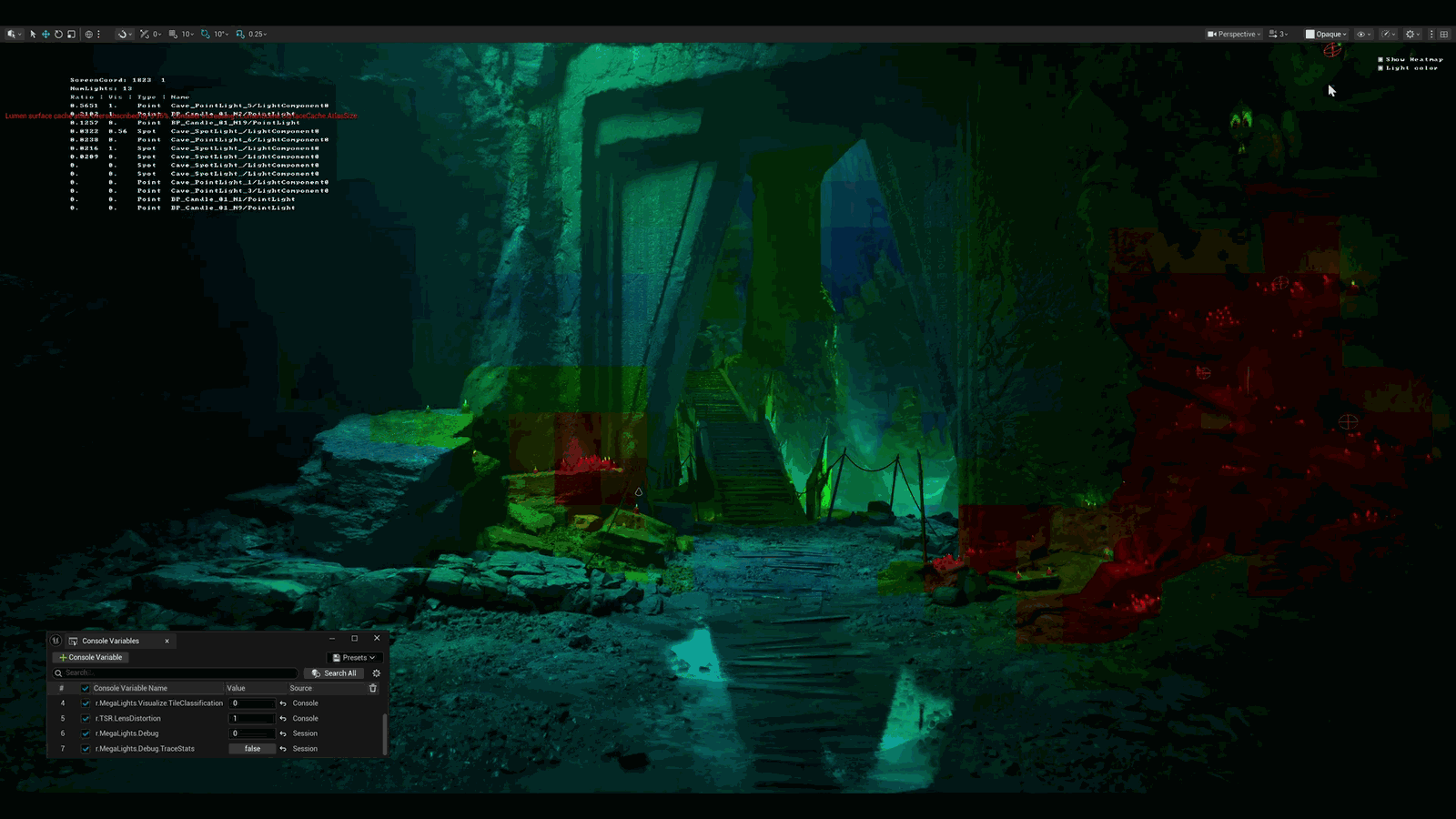
Task: Open the transform options three-dot menu
Action: coord(98,34)
